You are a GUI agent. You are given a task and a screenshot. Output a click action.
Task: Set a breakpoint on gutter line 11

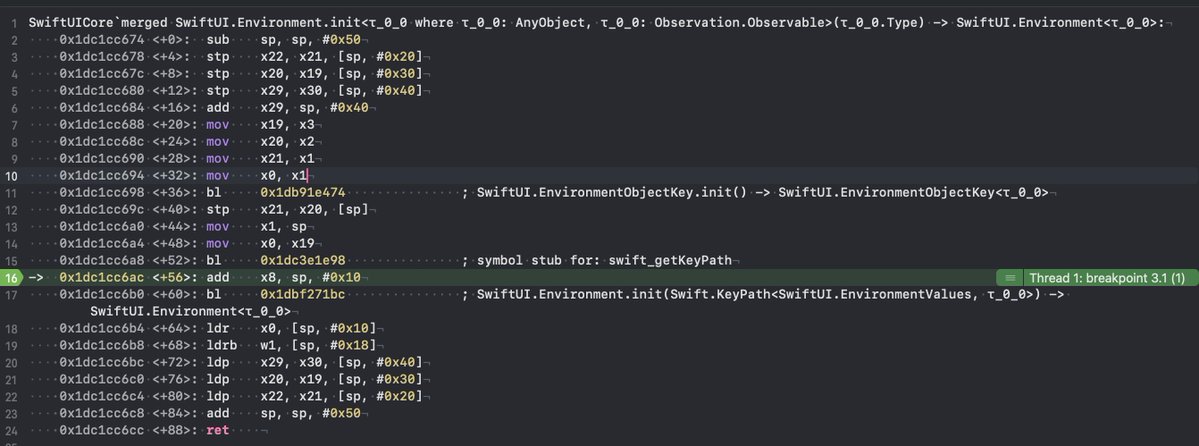(x=13, y=193)
